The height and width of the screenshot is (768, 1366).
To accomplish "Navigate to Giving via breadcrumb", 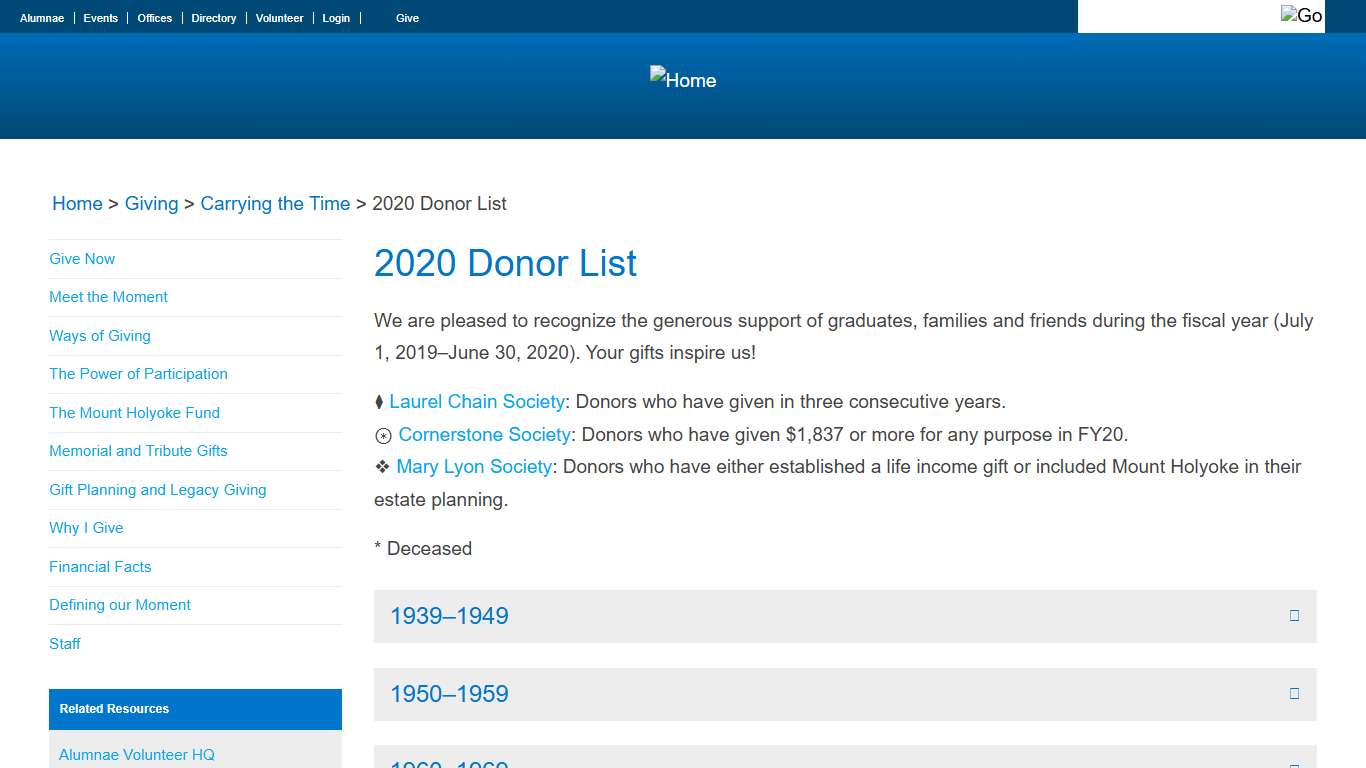I will (152, 203).
